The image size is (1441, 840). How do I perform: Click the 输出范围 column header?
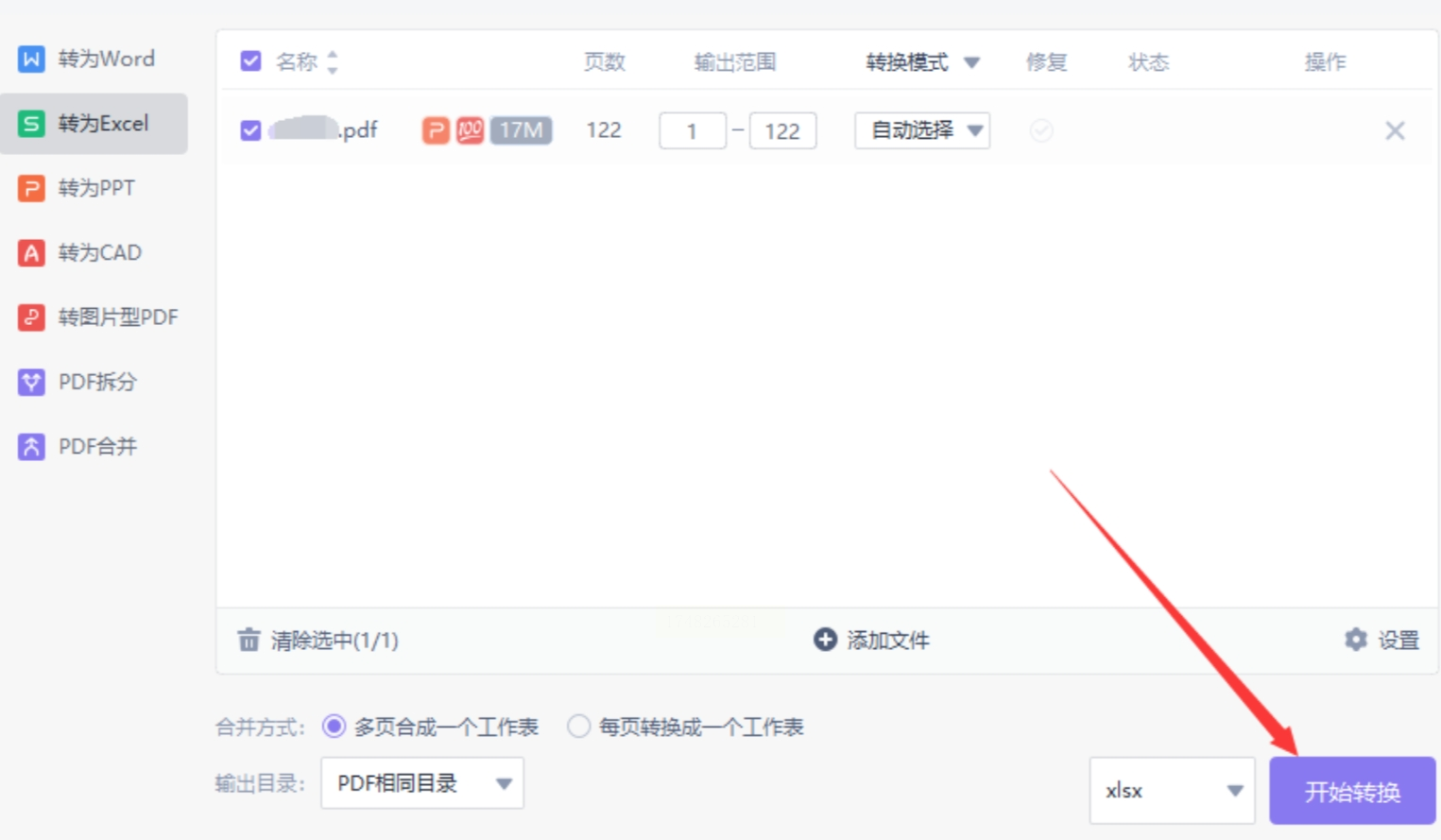coord(735,62)
